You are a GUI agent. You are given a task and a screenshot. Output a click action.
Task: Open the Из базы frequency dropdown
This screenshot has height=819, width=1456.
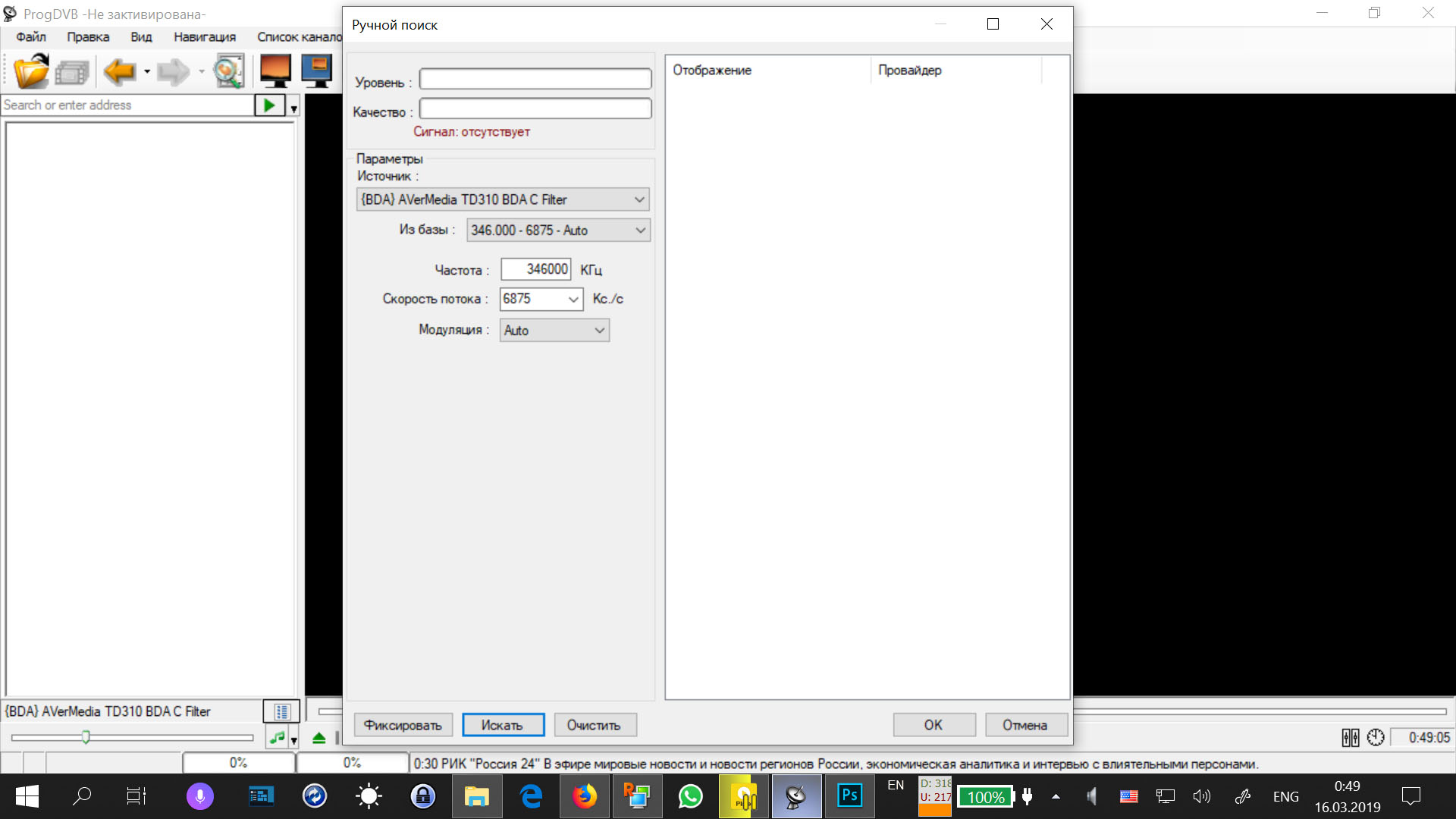point(640,231)
